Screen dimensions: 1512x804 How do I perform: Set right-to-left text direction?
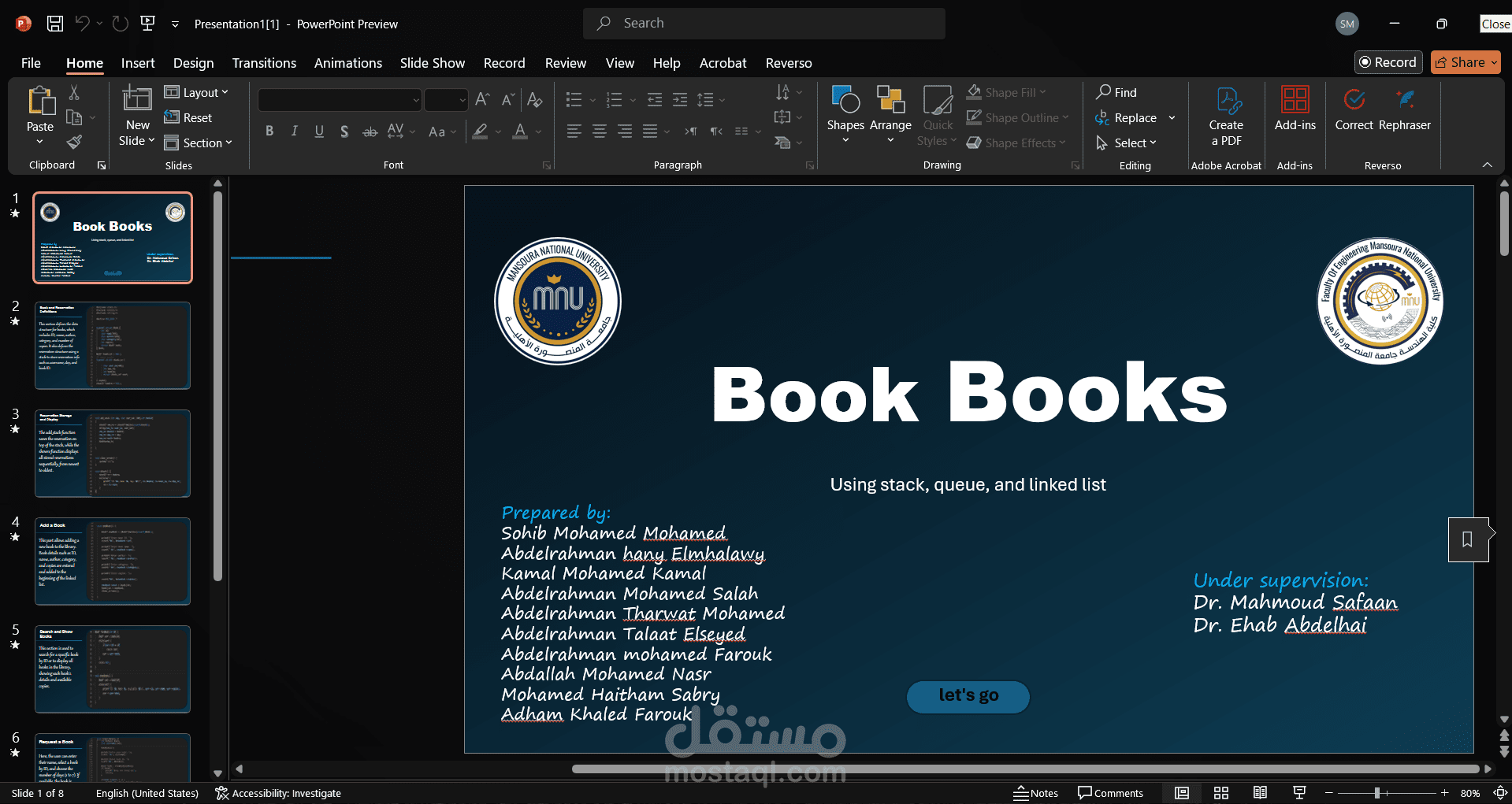[x=716, y=132]
